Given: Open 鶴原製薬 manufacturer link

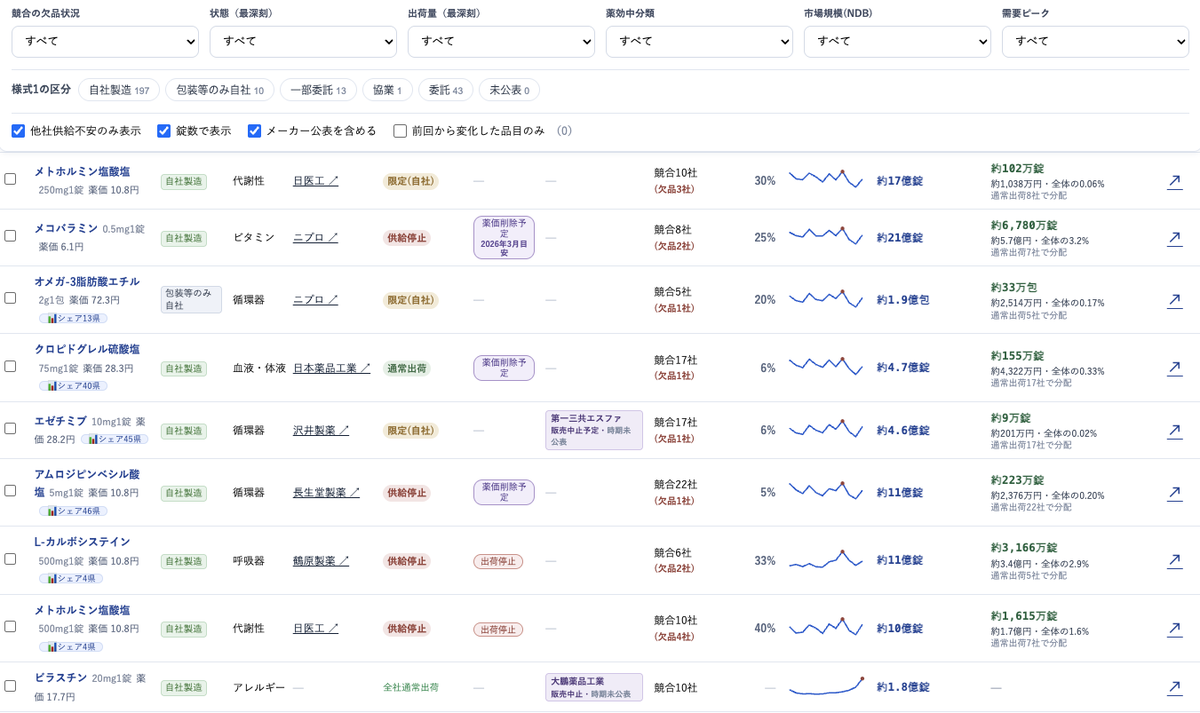Looking at the screenshot, I should pos(321,561).
